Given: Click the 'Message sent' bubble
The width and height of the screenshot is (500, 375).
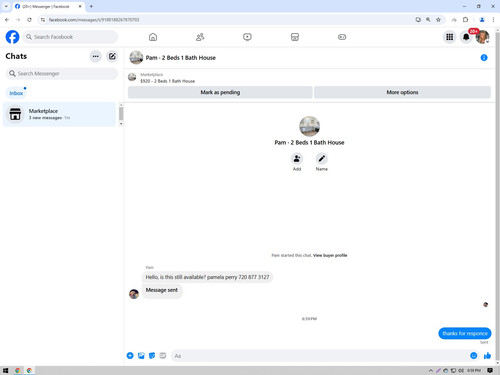Looking at the screenshot, I should point(162,290).
